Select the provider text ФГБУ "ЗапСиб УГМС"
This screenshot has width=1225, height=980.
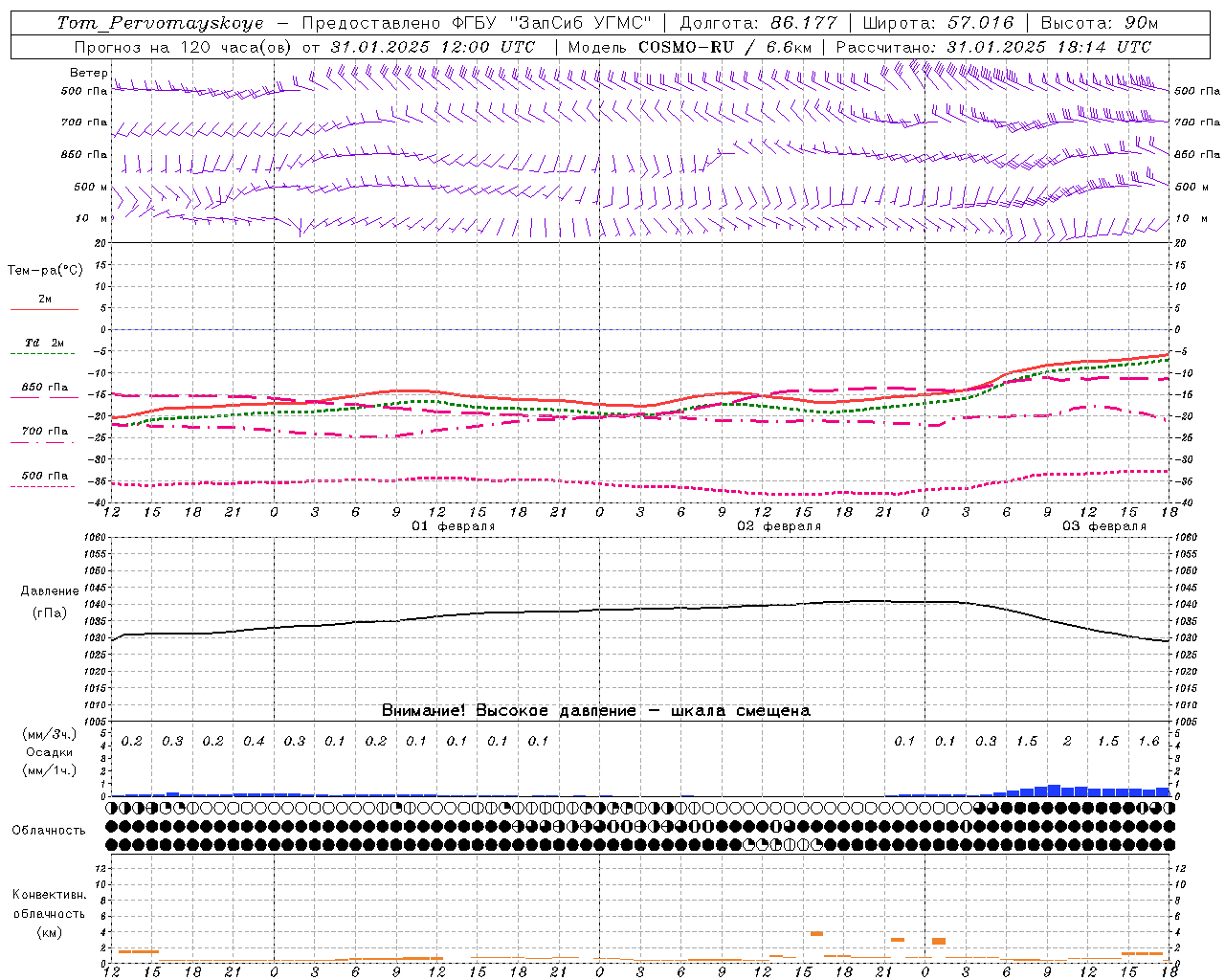[x=550, y=23]
